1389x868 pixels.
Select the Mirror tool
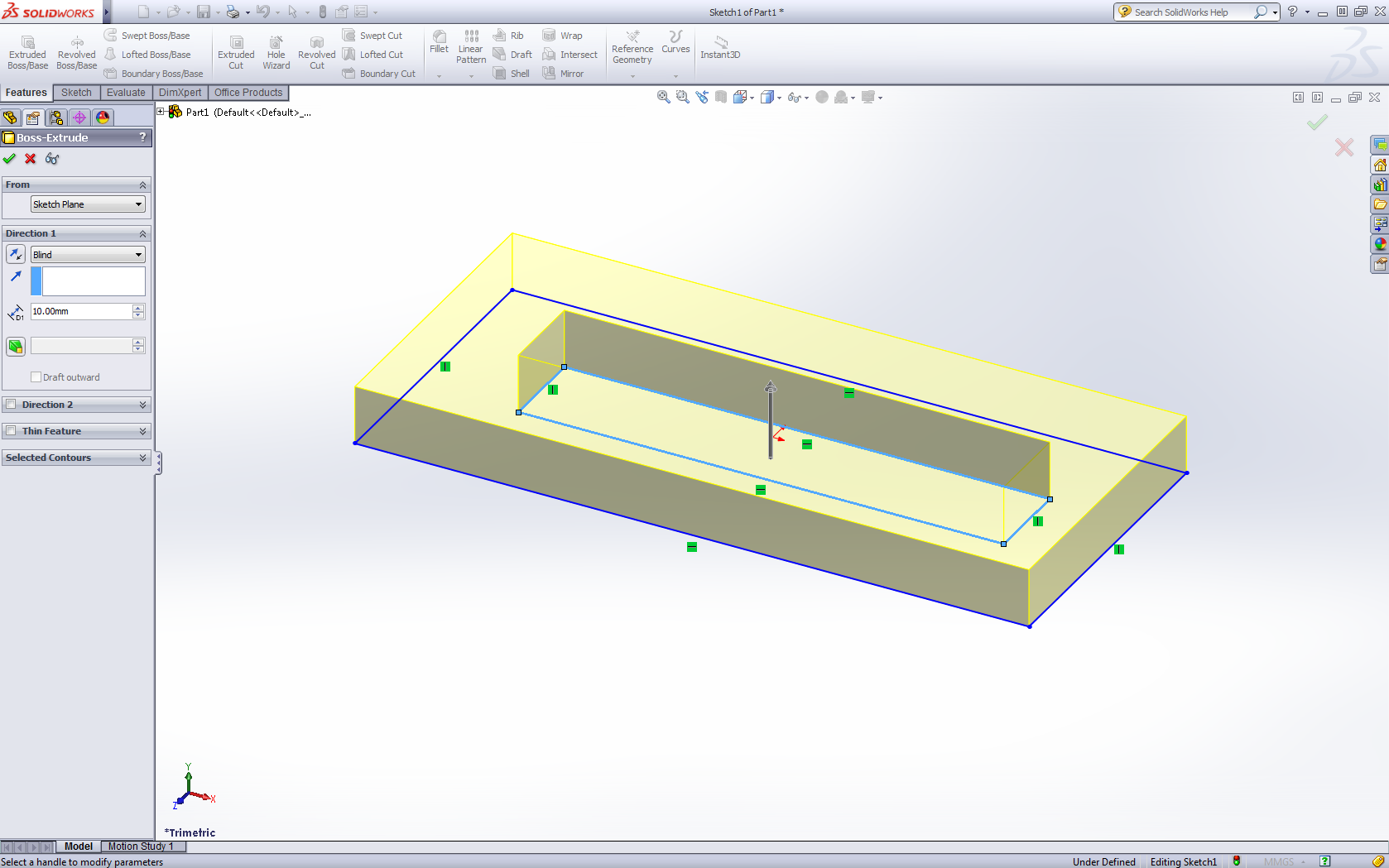[564, 74]
